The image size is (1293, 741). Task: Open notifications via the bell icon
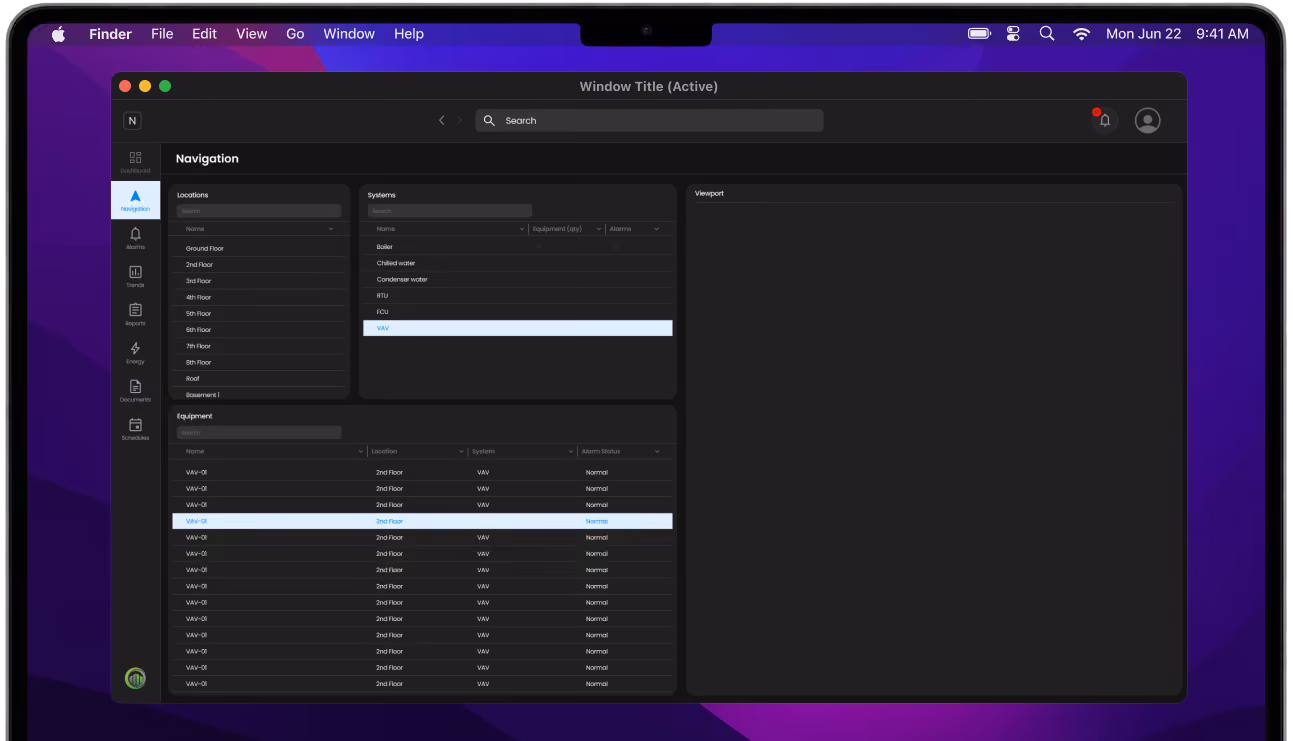click(1104, 120)
